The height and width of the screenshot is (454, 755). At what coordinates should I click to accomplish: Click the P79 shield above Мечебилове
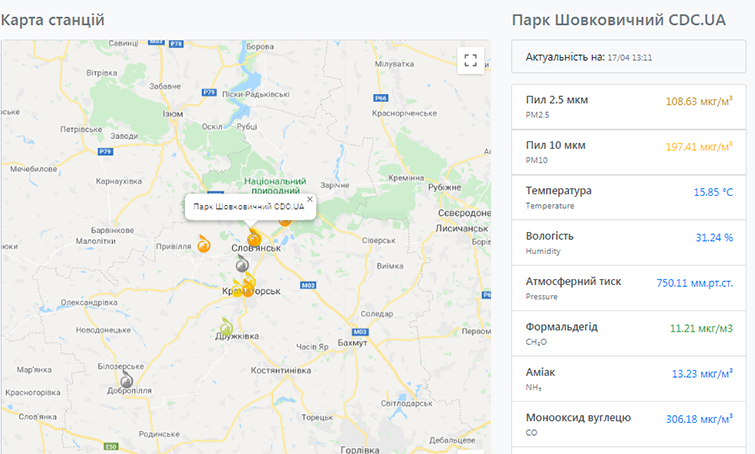[105, 151]
